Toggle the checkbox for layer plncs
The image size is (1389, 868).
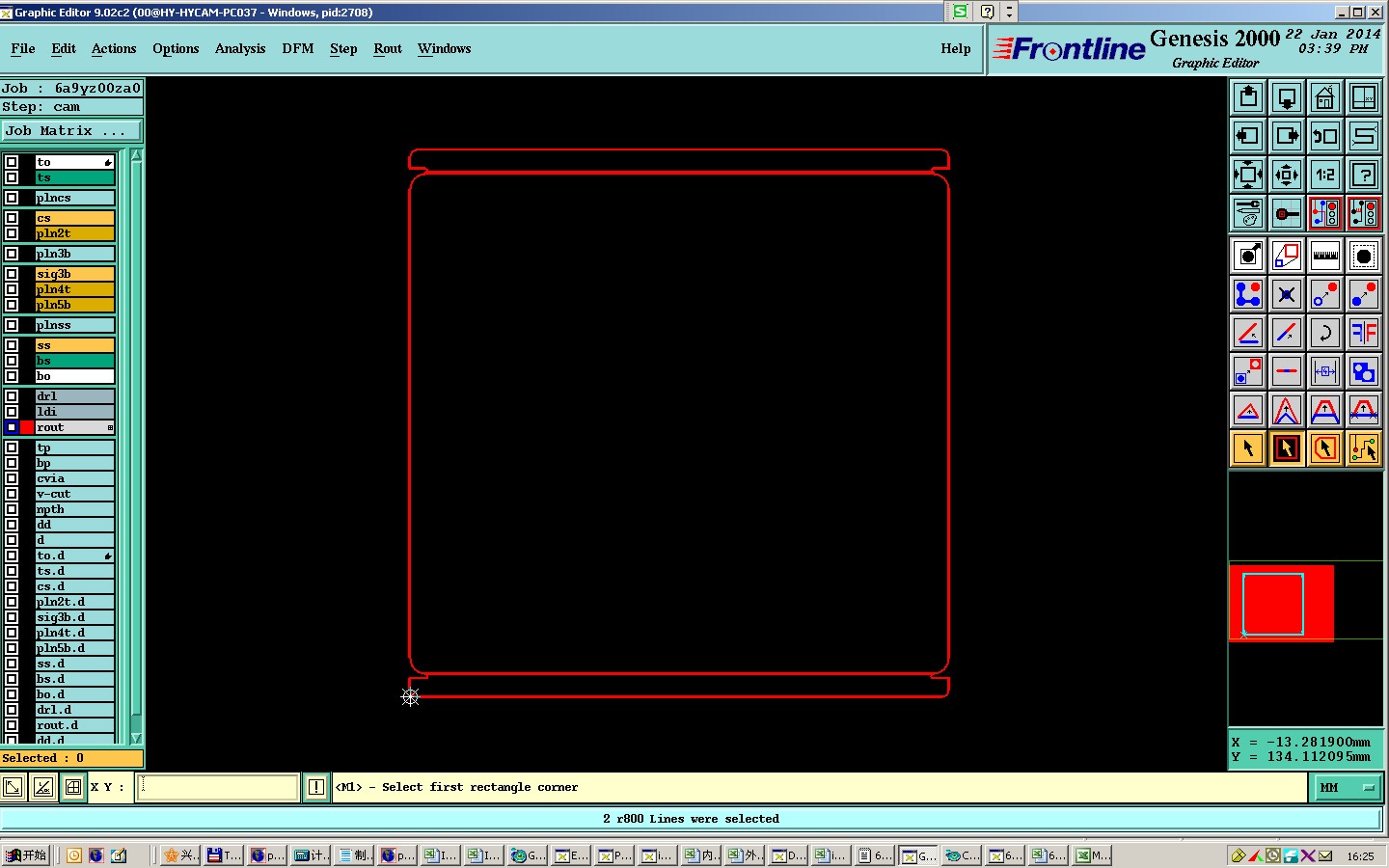(12, 198)
